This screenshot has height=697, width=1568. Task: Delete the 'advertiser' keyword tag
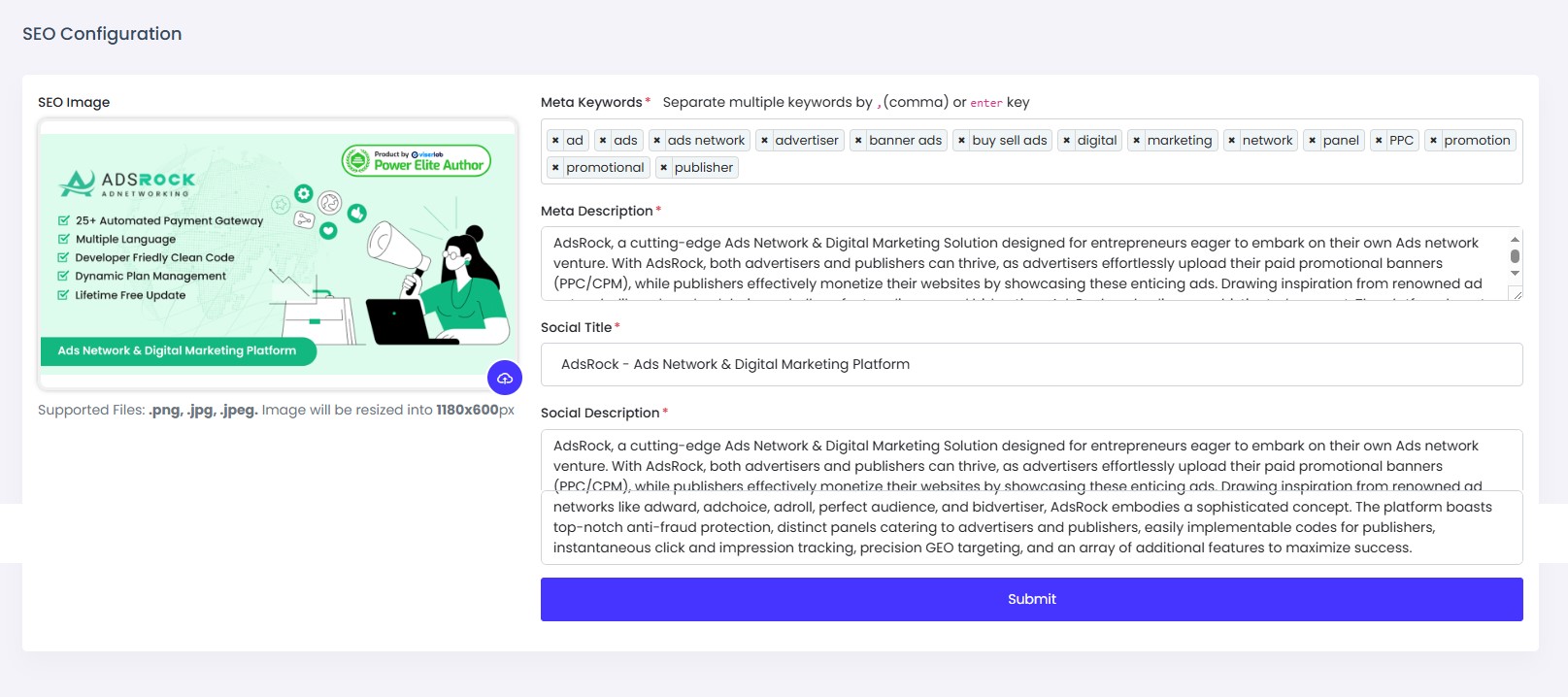tap(764, 141)
